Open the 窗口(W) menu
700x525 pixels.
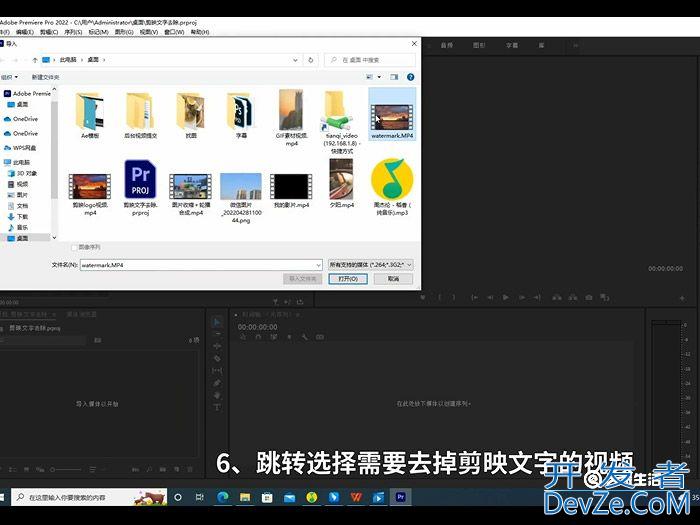coord(174,32)
